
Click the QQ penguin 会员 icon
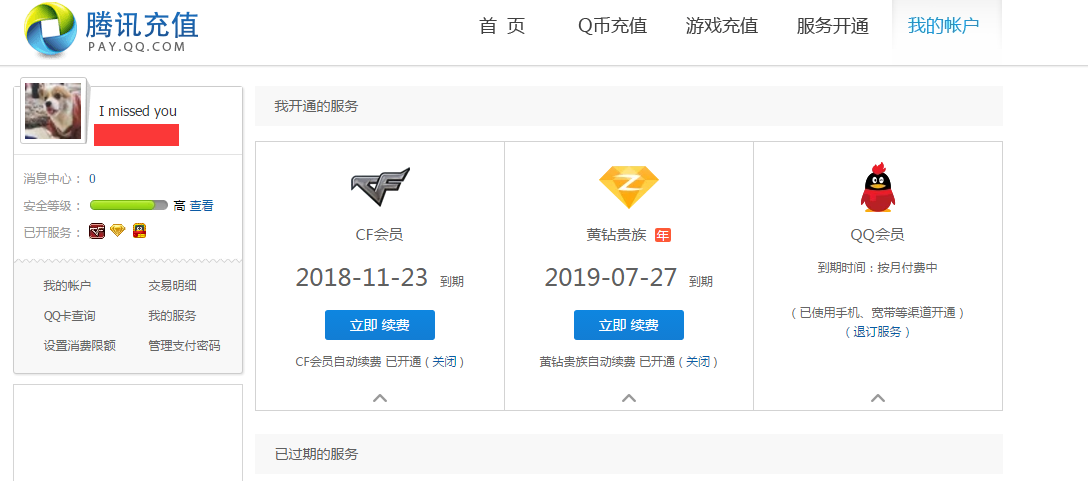pyautogui.click(x=878, y=187)
